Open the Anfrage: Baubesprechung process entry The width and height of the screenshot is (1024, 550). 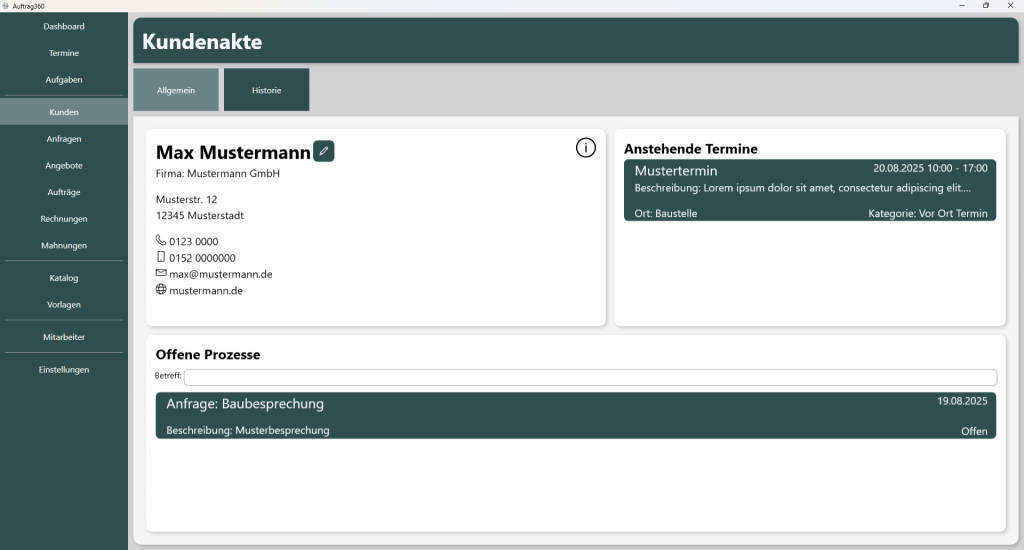coord(575,416)
